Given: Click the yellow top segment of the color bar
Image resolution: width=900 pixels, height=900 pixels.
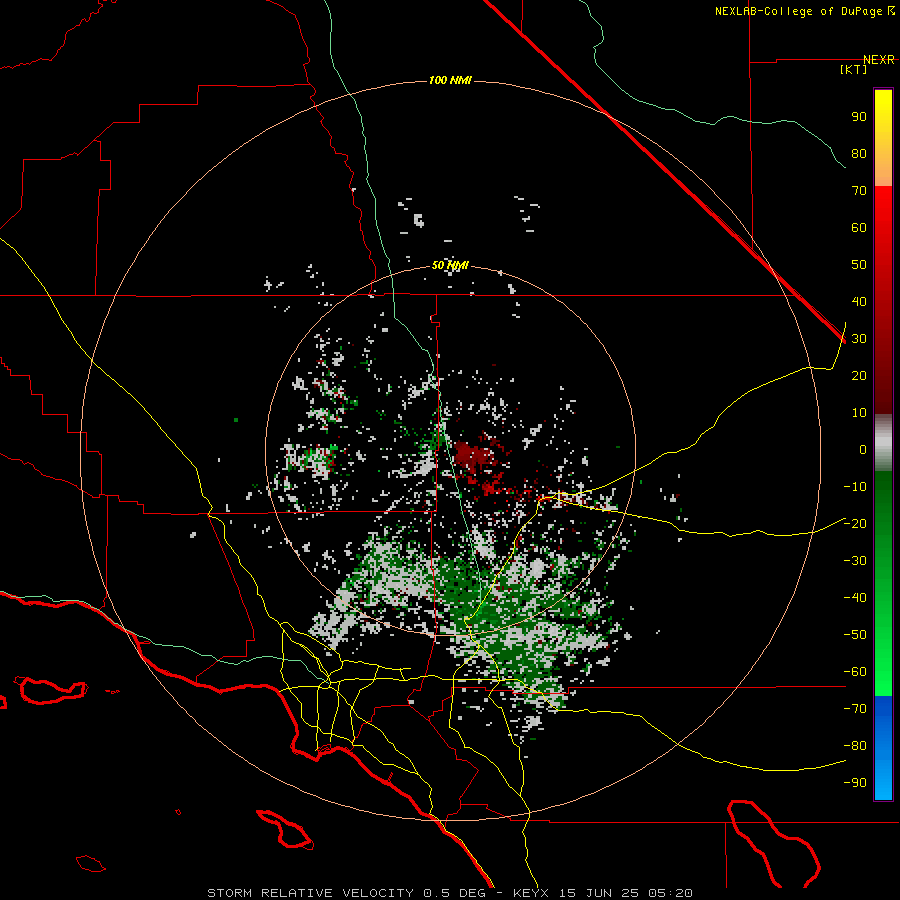Looking at the screenshot, I should tap(883, 138).
